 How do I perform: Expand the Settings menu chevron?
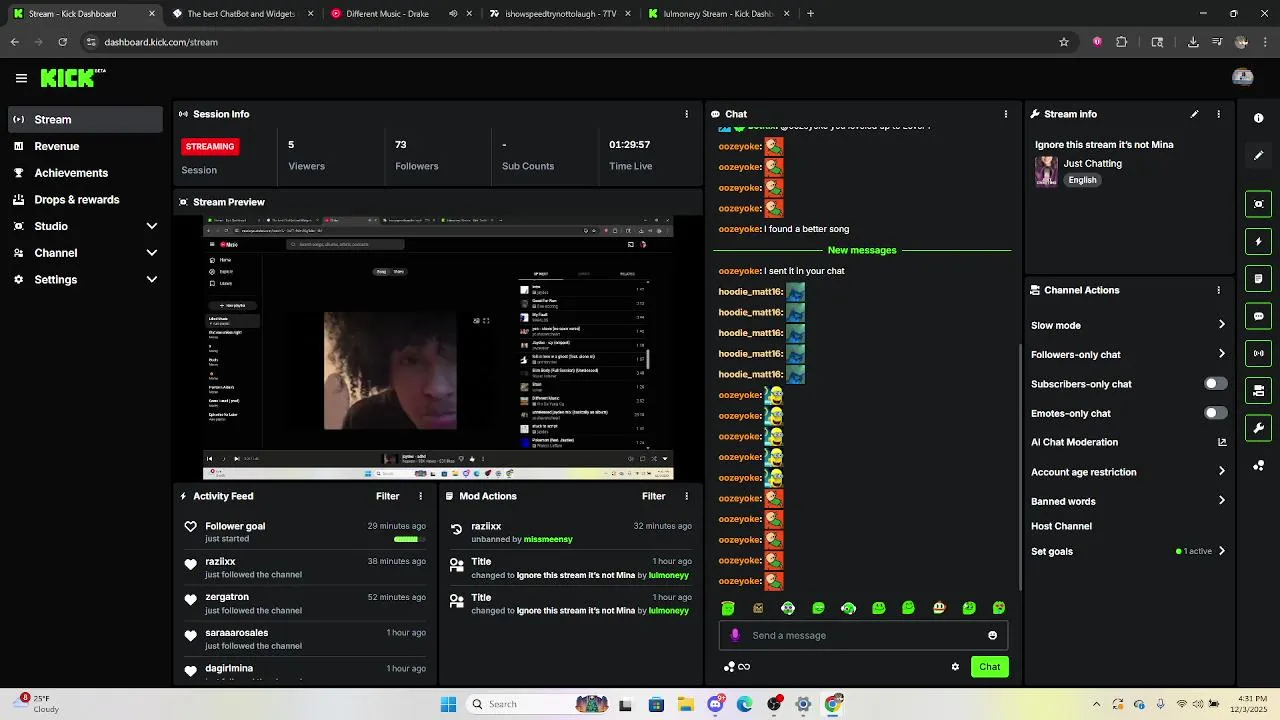[x=152, y=280]
